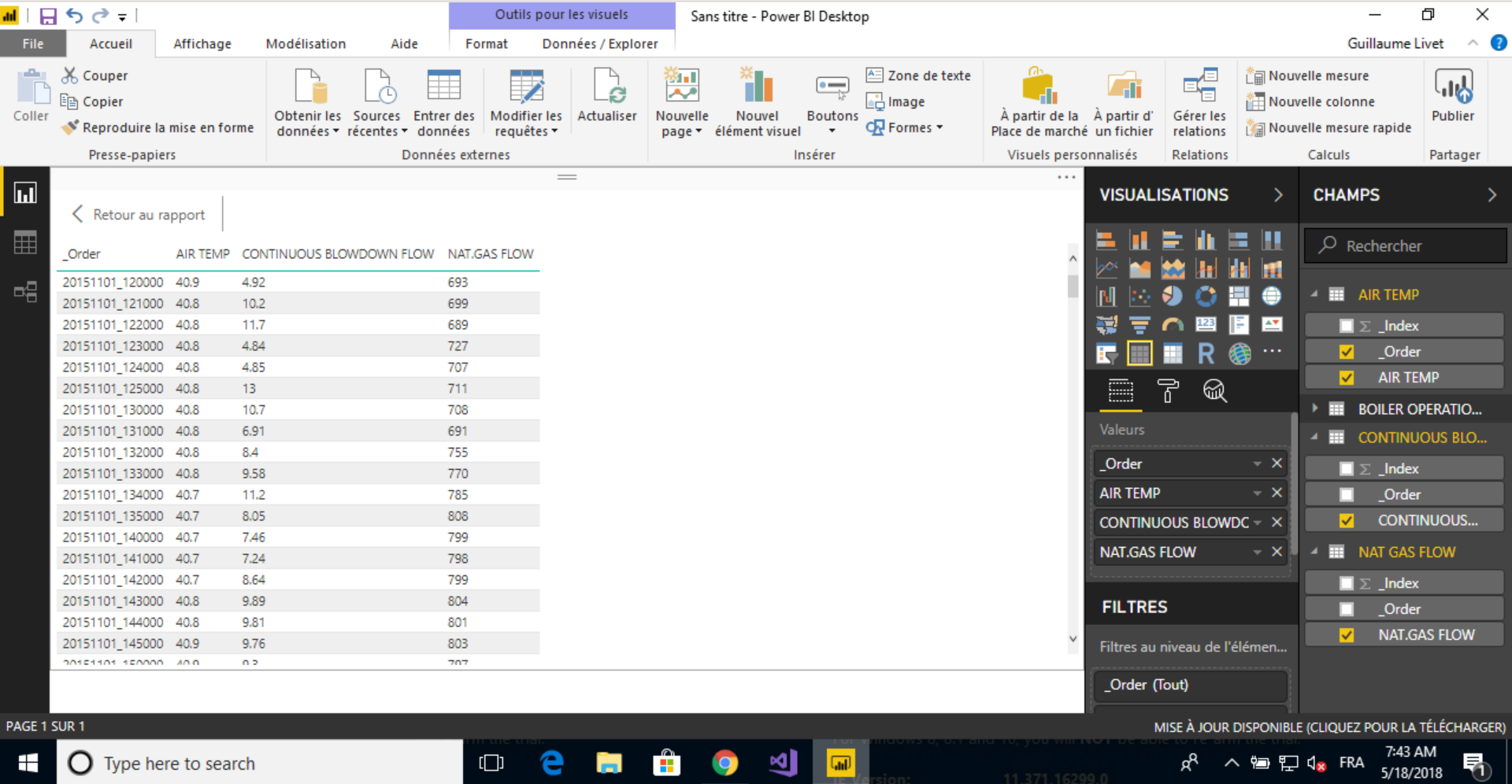Switch to the Affichage tab
The image size is (1512, 784).
click(202, 44)
